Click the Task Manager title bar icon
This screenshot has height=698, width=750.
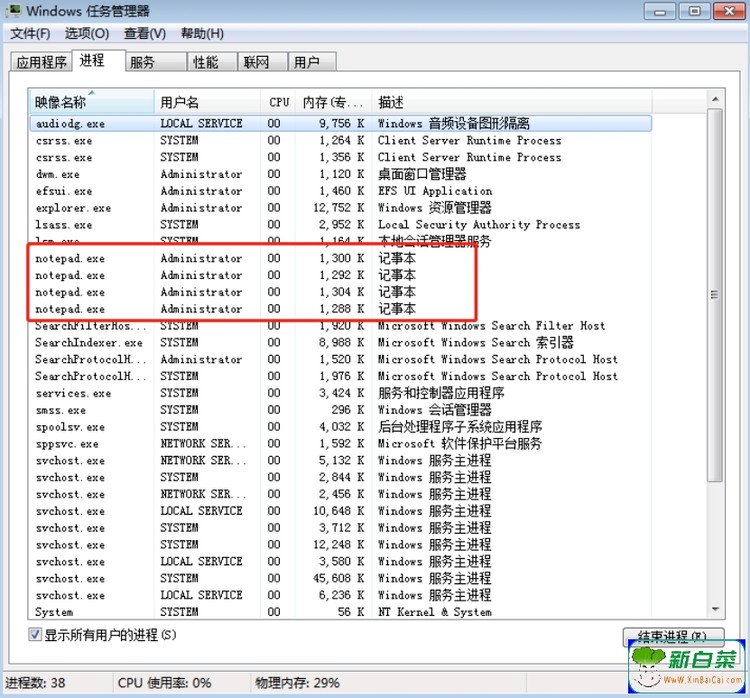pos(14,10)
